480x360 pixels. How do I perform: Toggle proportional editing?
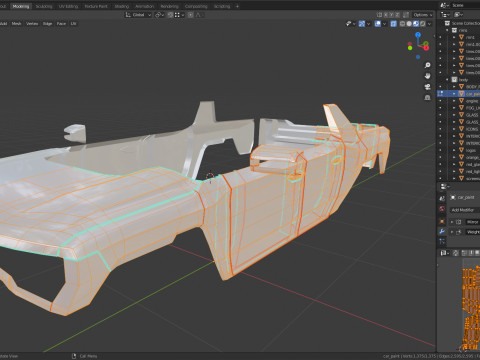coord(191,15)
